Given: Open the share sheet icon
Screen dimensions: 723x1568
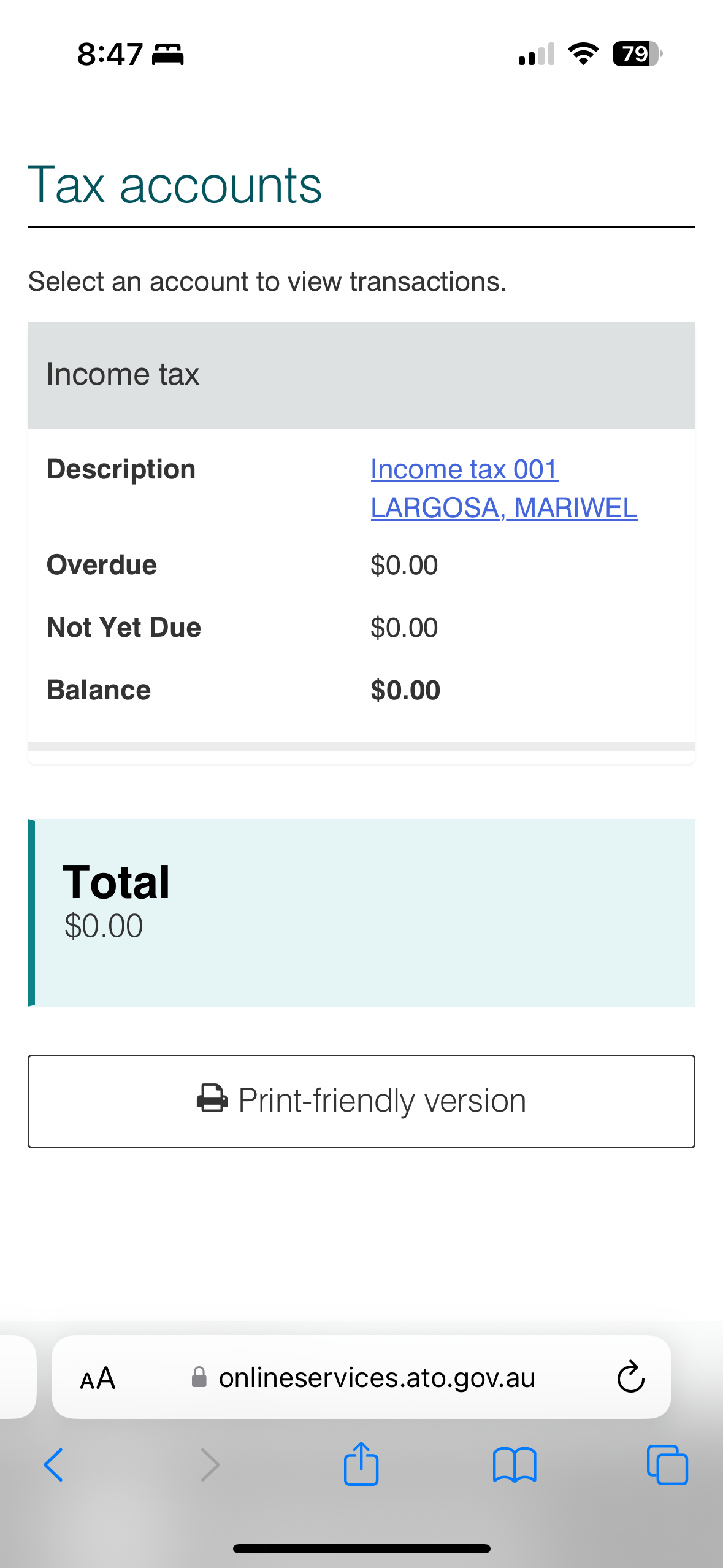Looking at the screenshot, I should 361,1463.
